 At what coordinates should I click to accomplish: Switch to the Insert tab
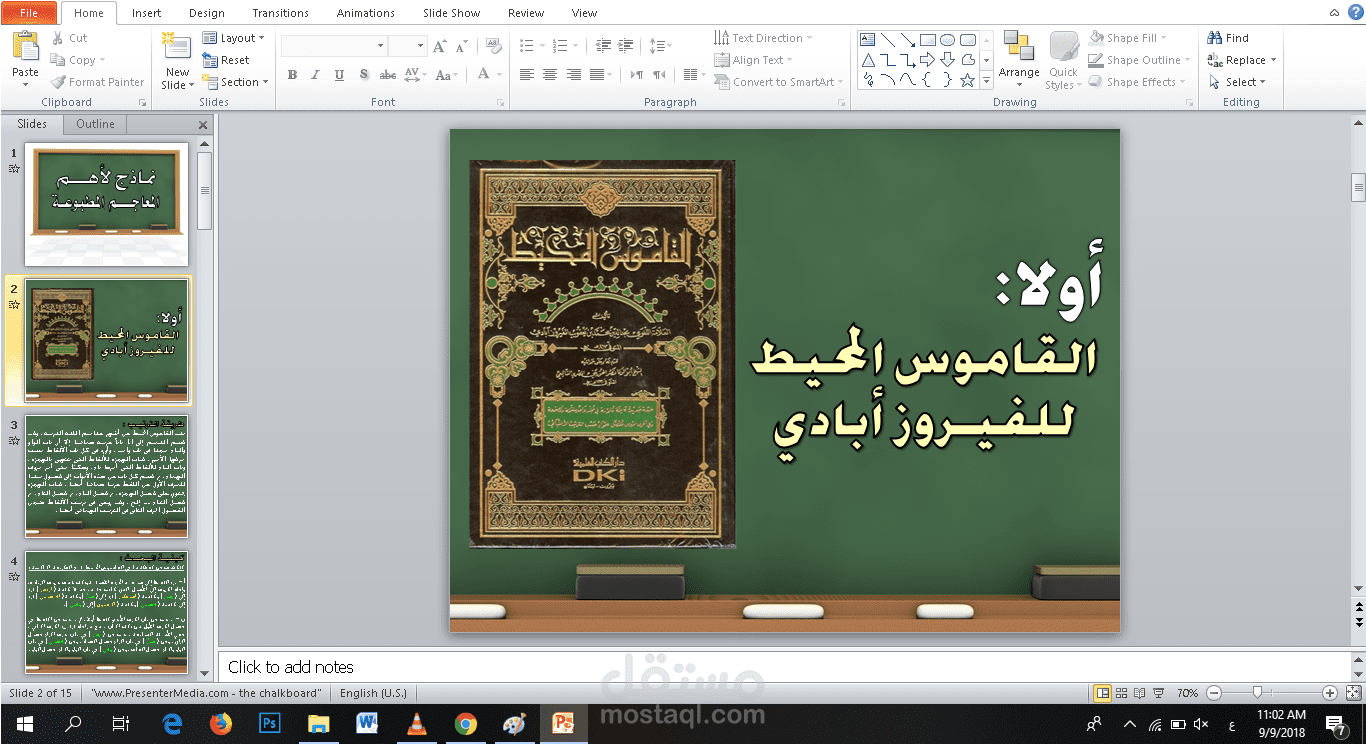coord(146,13)
